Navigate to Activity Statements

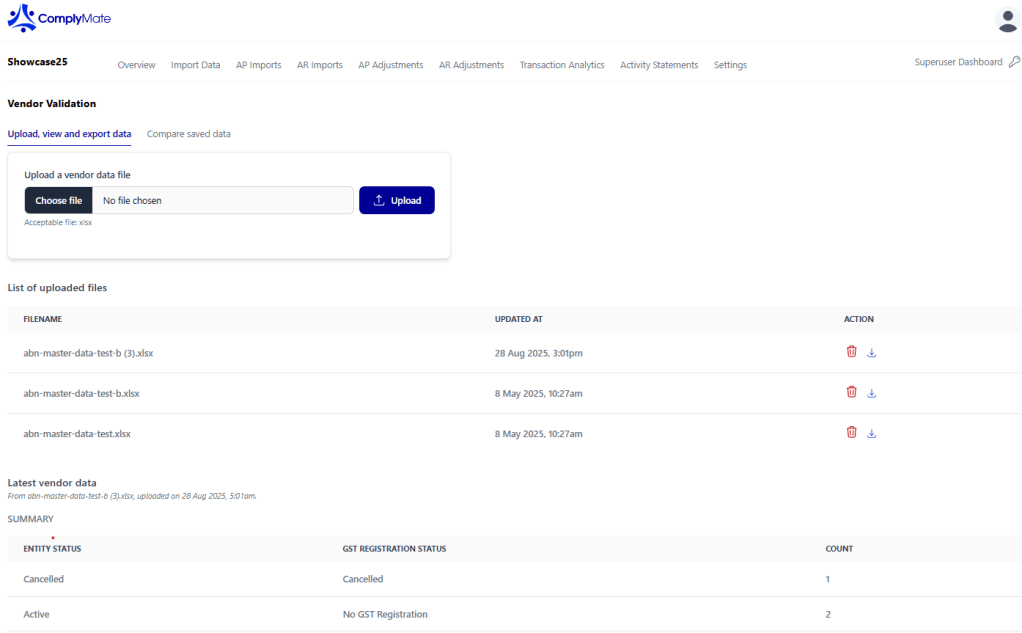click(658, 65)
